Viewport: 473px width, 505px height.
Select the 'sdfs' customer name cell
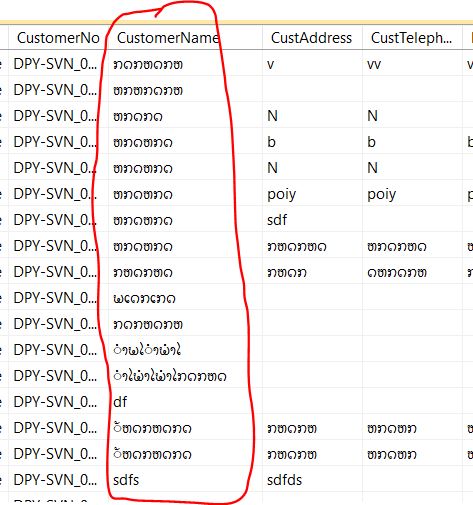tap(185, 480)
